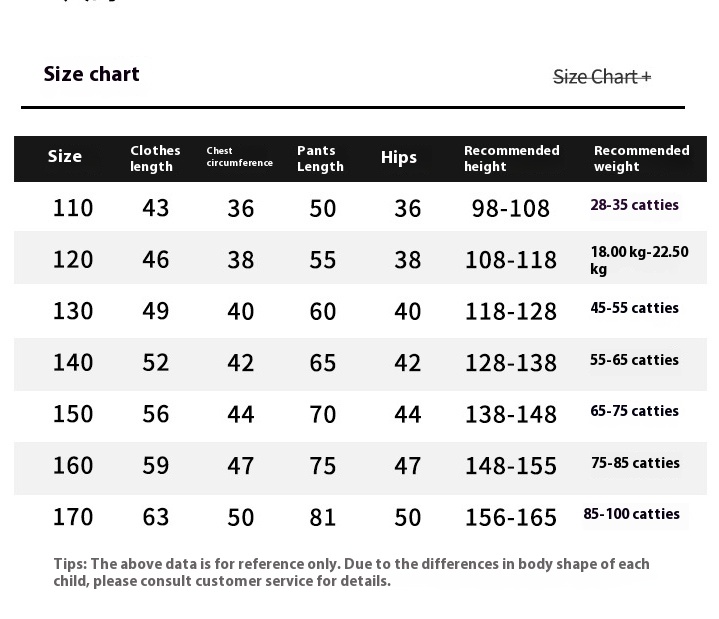Click the Recommended height column header
Image resolution: width=719 pixels, height=619 pixels.
(511, 158)
